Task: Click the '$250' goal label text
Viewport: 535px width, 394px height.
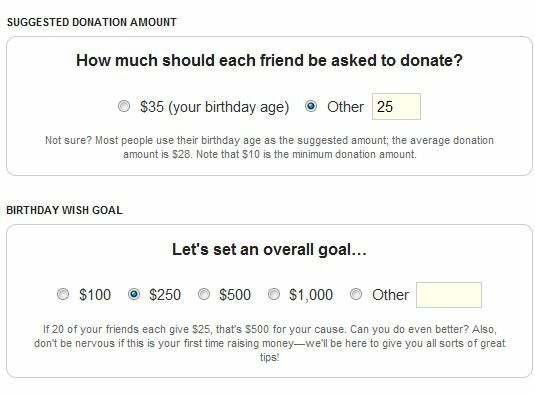Action: point(165,295)
